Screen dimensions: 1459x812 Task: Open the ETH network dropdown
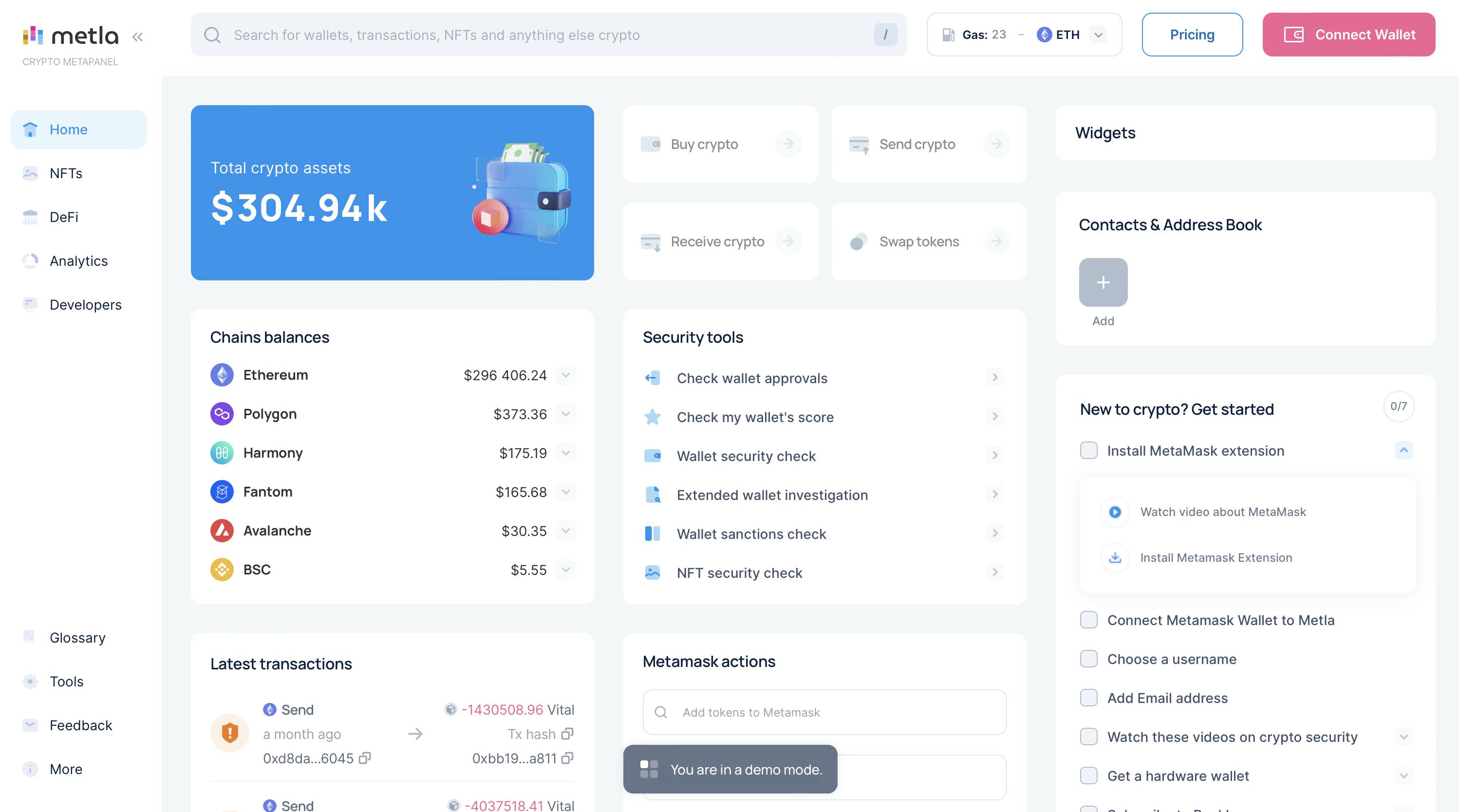(x=1099, y=35)
